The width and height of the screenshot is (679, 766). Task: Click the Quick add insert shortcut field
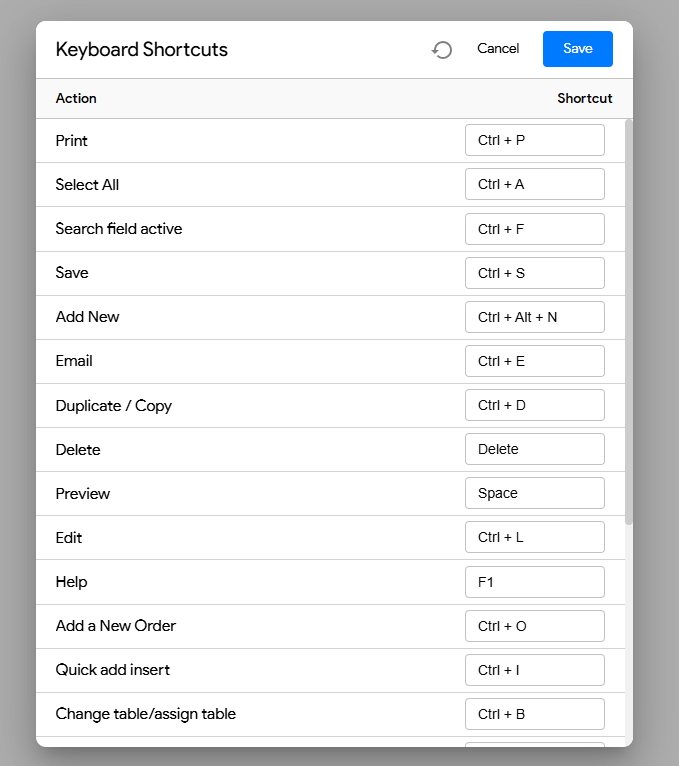[x=535, y=670]
